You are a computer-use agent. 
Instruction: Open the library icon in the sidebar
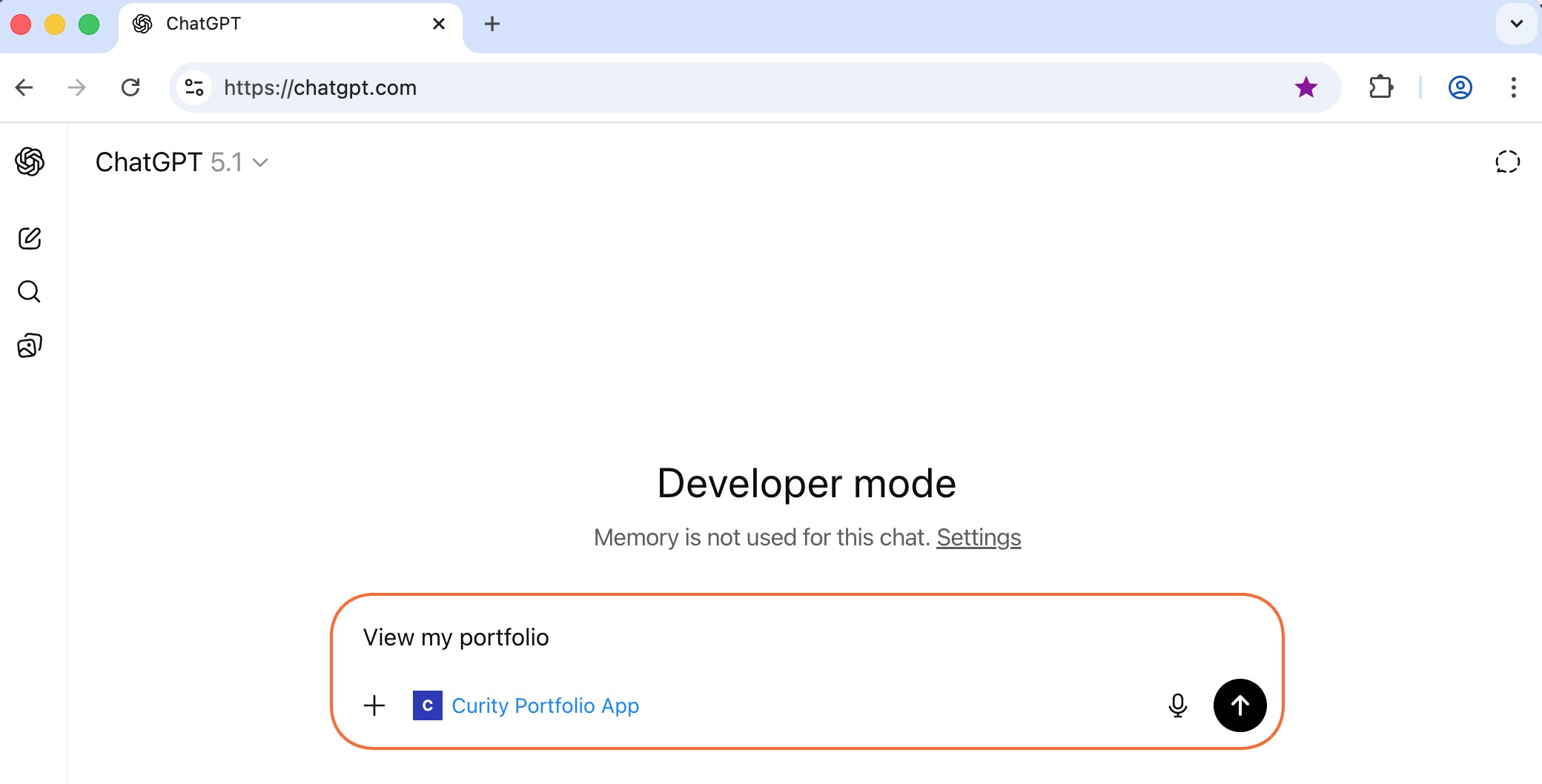click(x=29, y=345)
